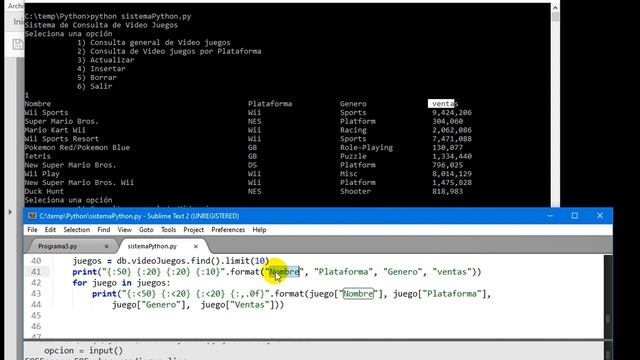The image size is (640, 360).
Task: Click the "Mario Kart Wii" row in console
Action: click(x=55, y=130)
